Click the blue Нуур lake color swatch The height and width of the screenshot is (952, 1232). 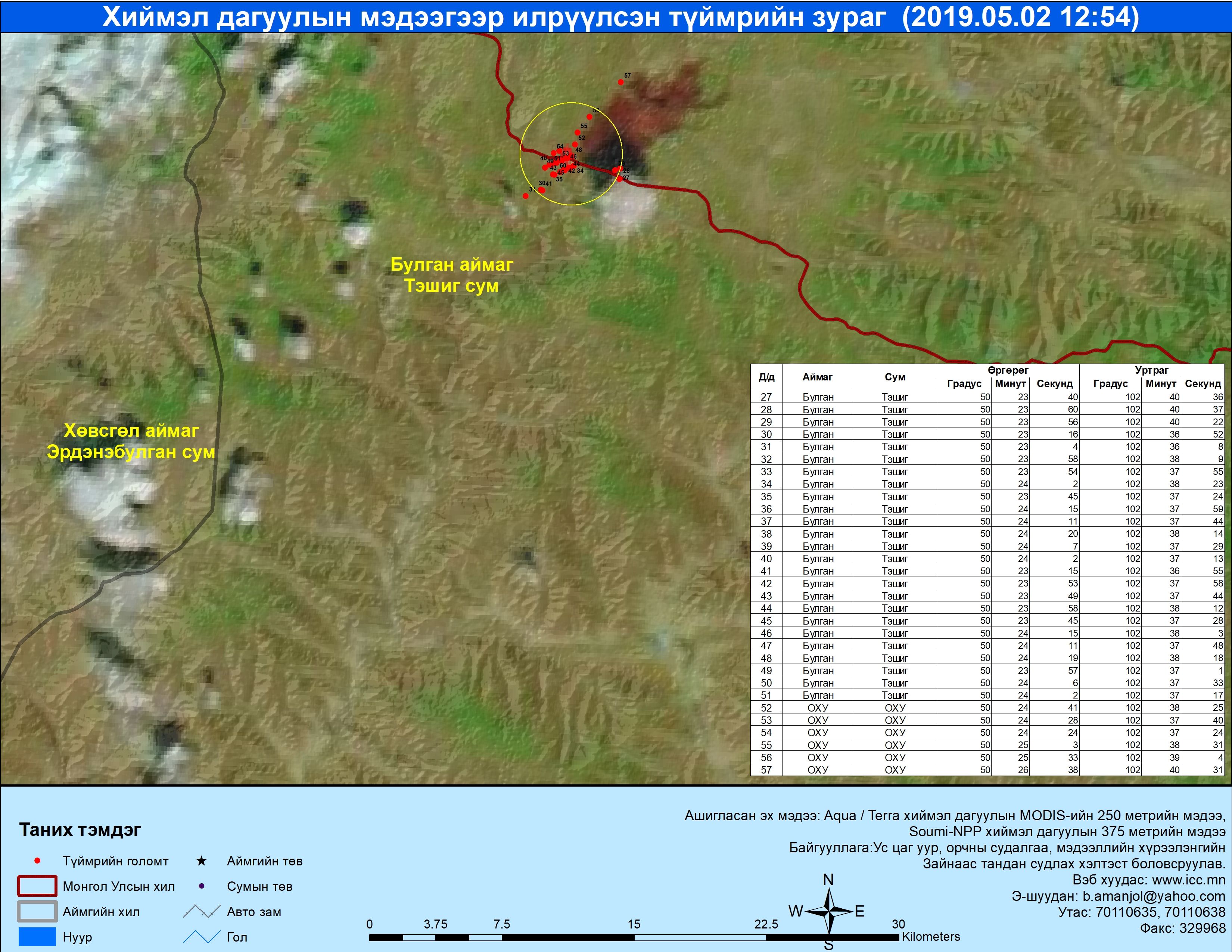pos(37,937)
